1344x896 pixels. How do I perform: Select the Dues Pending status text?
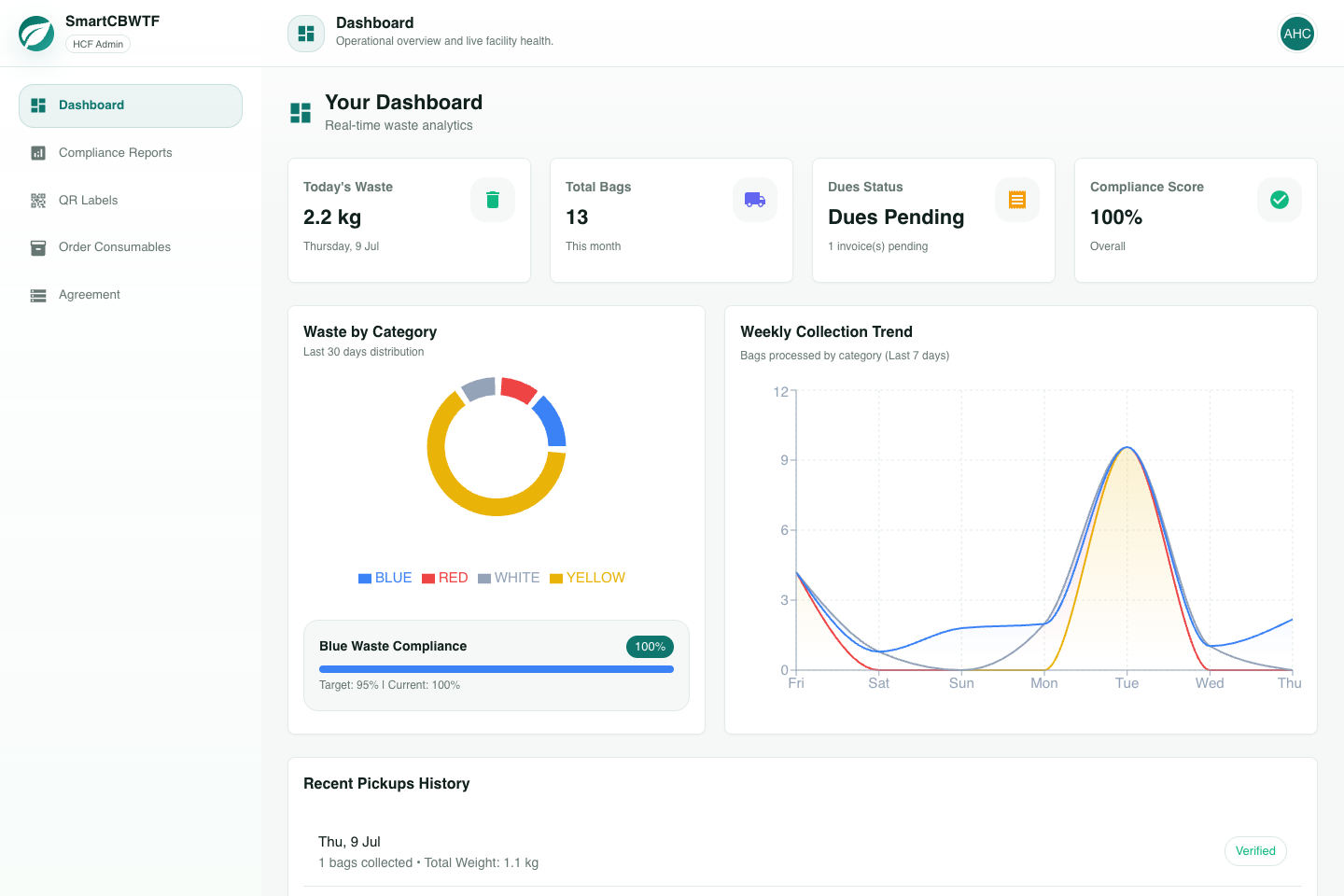[x=896, y=217]
